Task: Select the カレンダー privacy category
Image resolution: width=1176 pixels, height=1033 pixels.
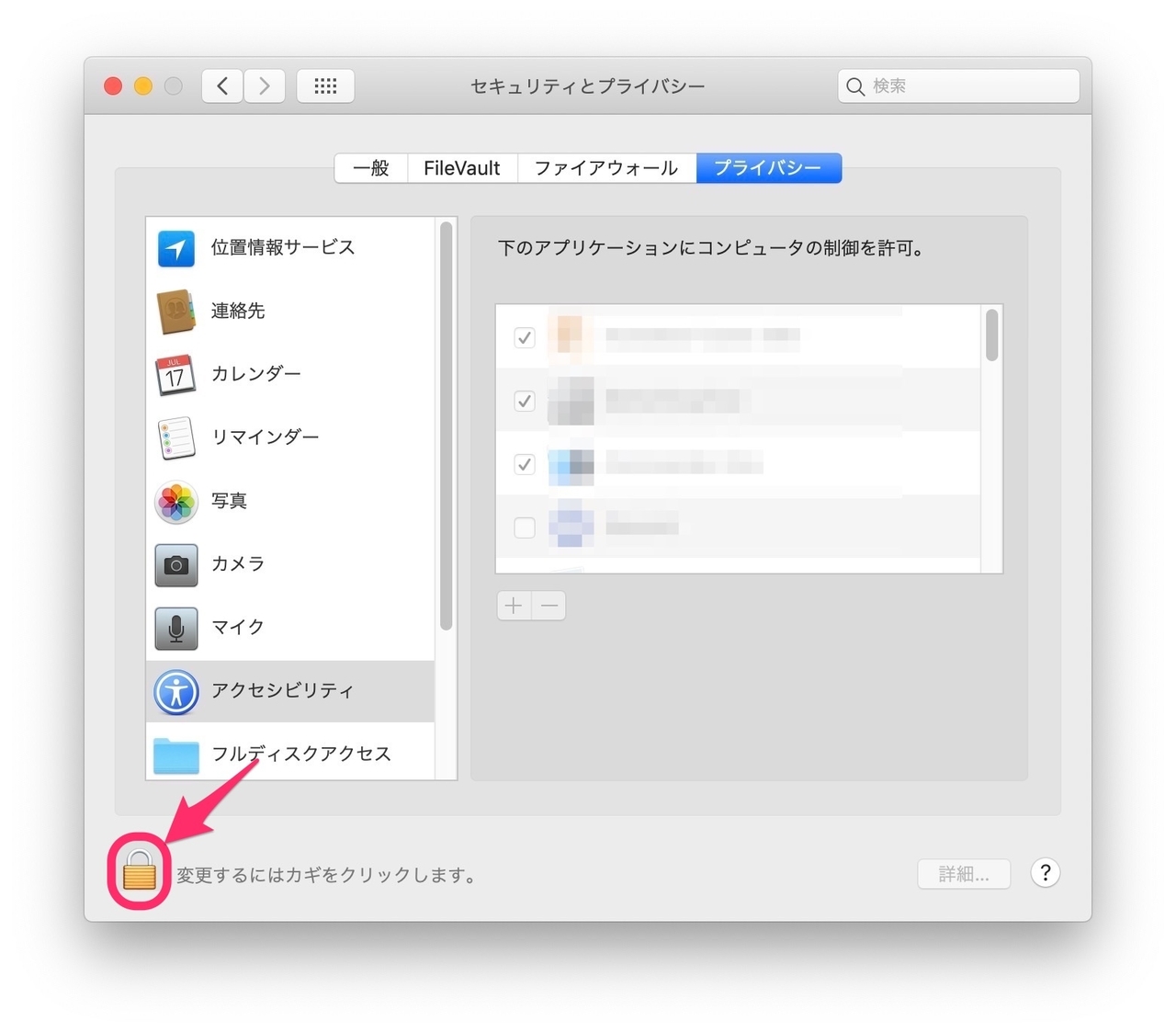Action: click(255, 374)
